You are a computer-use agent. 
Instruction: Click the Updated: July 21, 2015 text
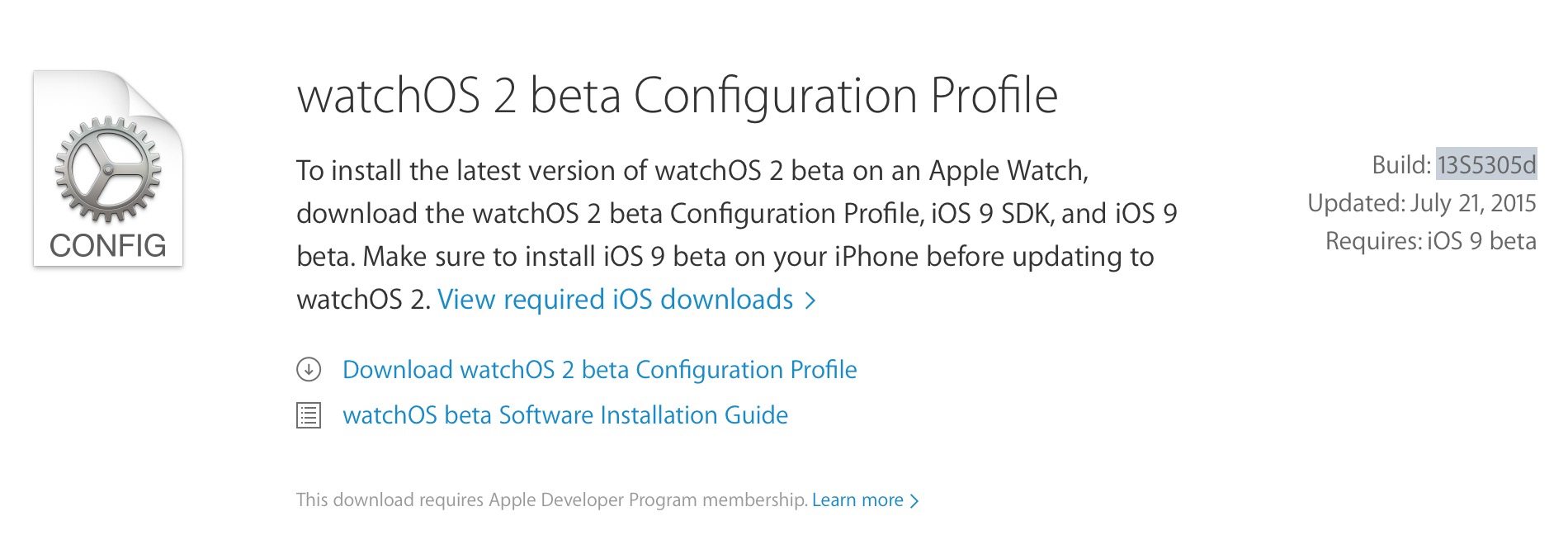1422,203
